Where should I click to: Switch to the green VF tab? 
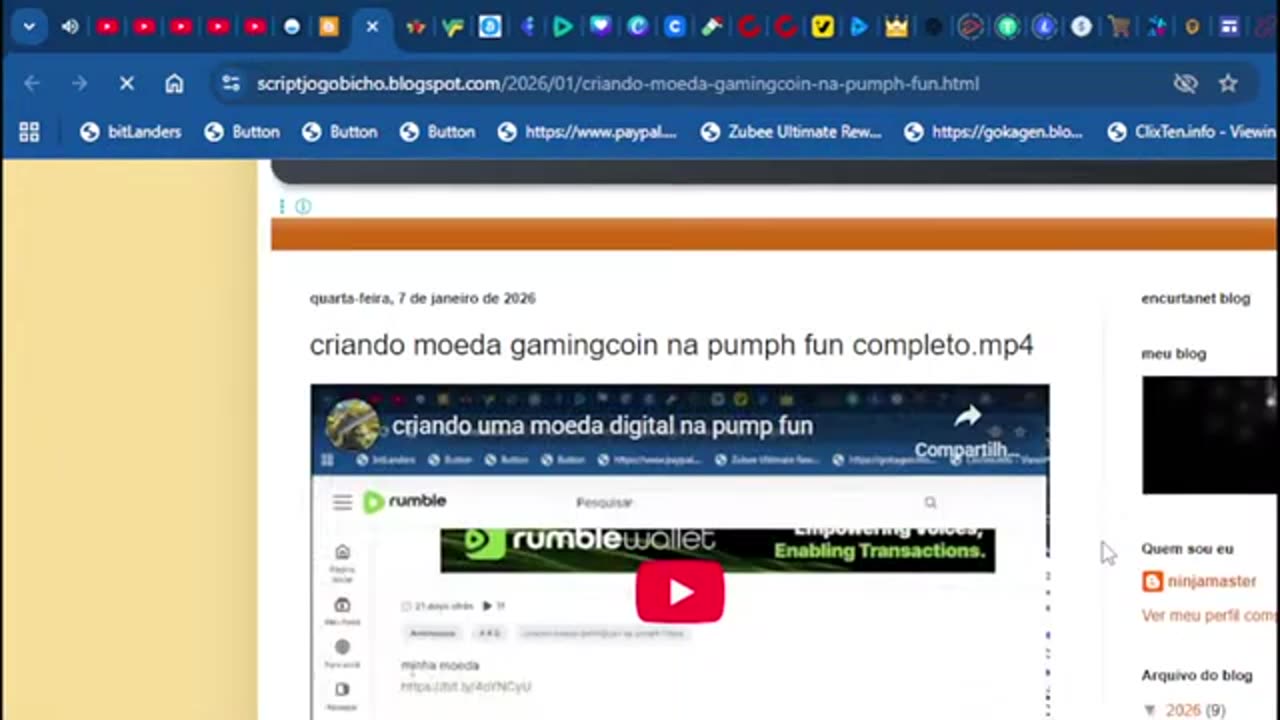[452, 27]
